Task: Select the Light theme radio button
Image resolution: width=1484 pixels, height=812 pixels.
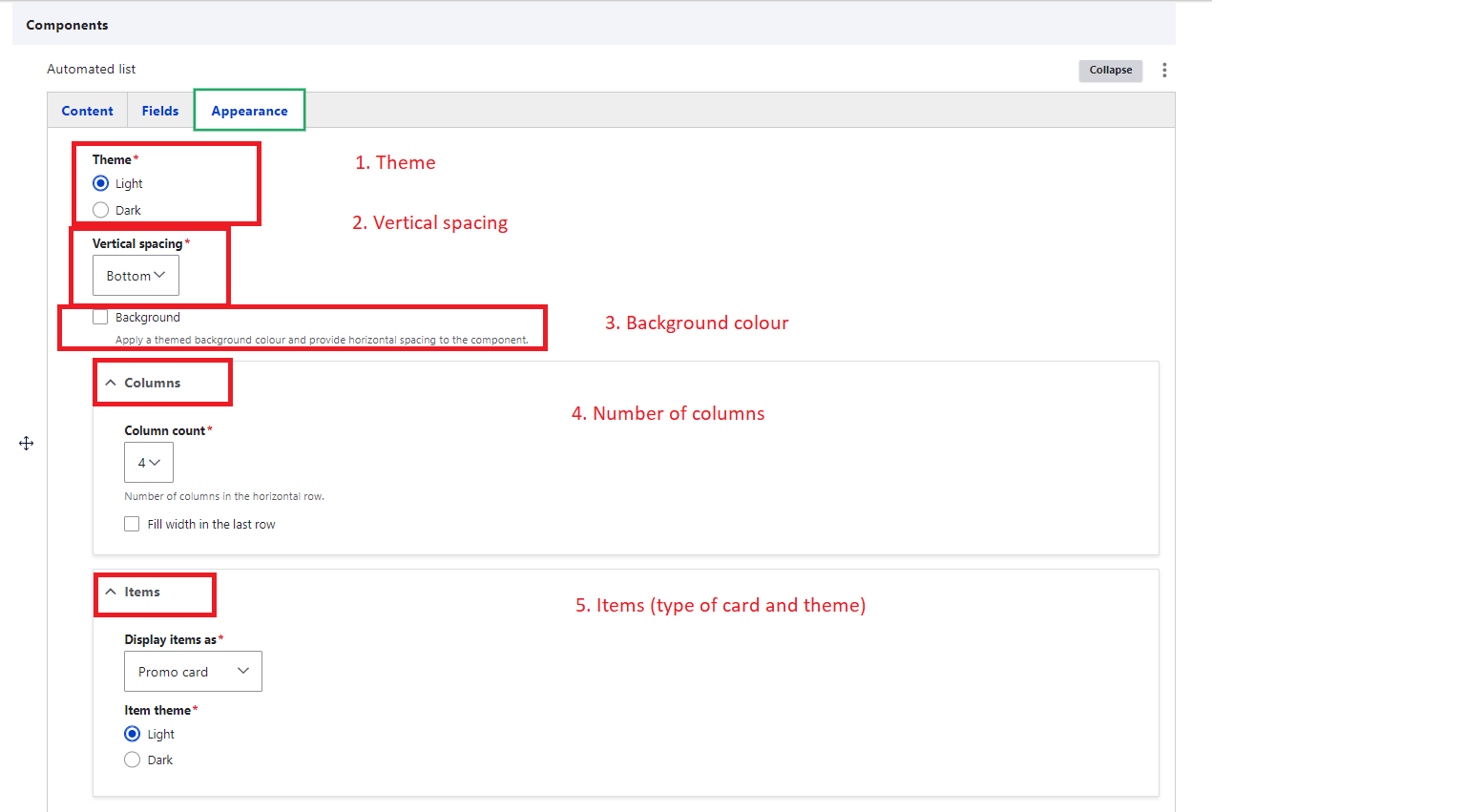Action: [100, 183]
